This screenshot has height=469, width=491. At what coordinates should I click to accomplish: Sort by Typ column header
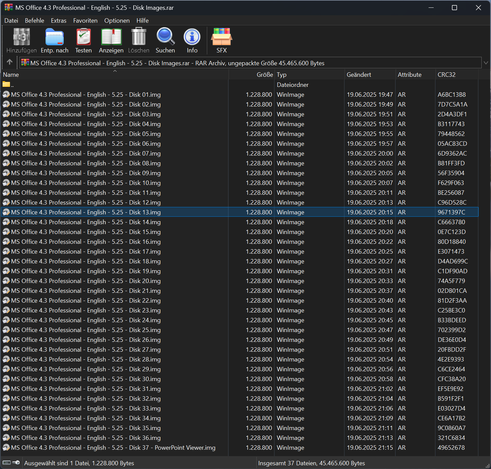pyautogui.click(x=309, y=75)
